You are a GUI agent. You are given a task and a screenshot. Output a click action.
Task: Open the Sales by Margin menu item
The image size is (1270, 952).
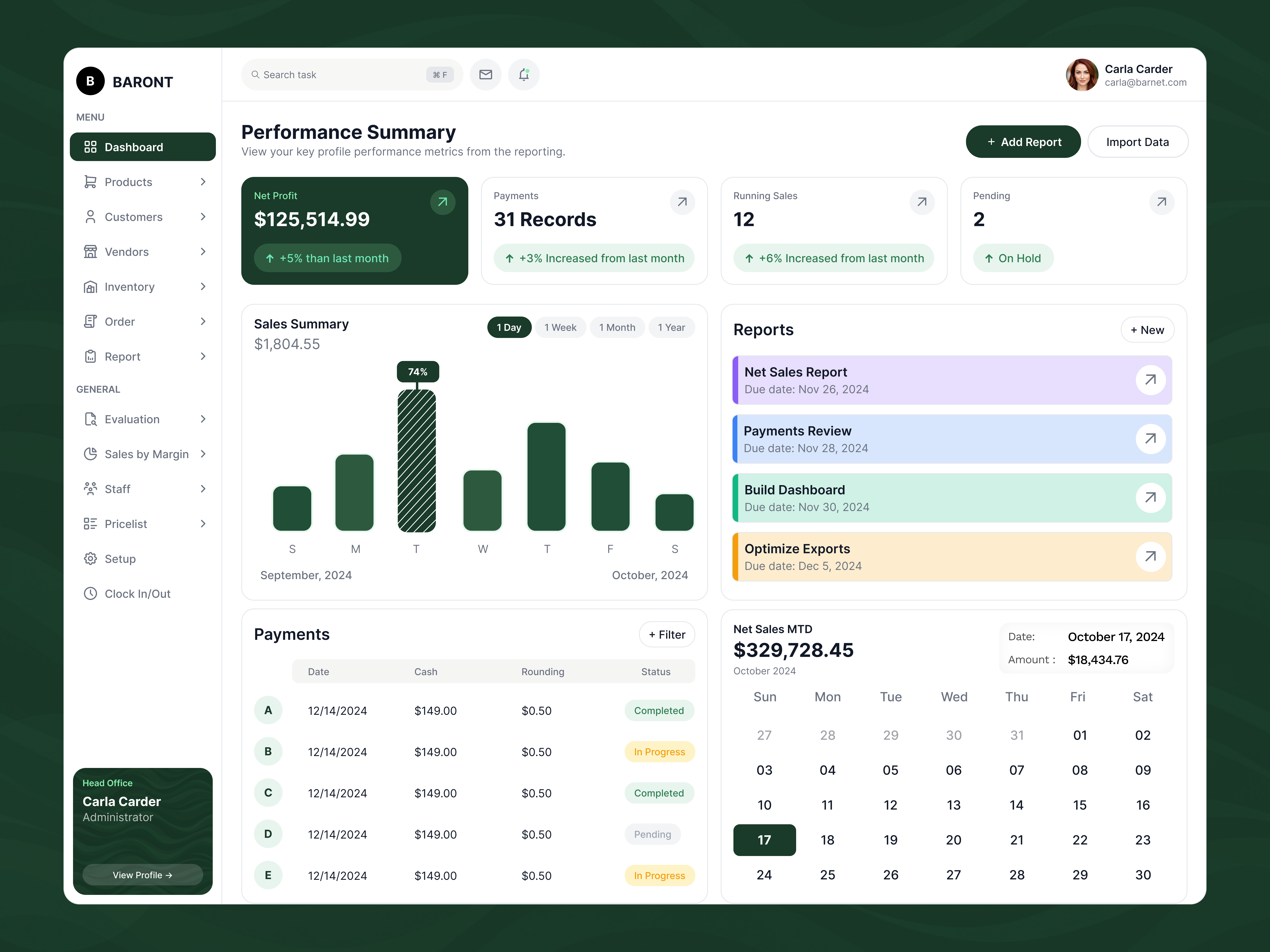[143, 454]
